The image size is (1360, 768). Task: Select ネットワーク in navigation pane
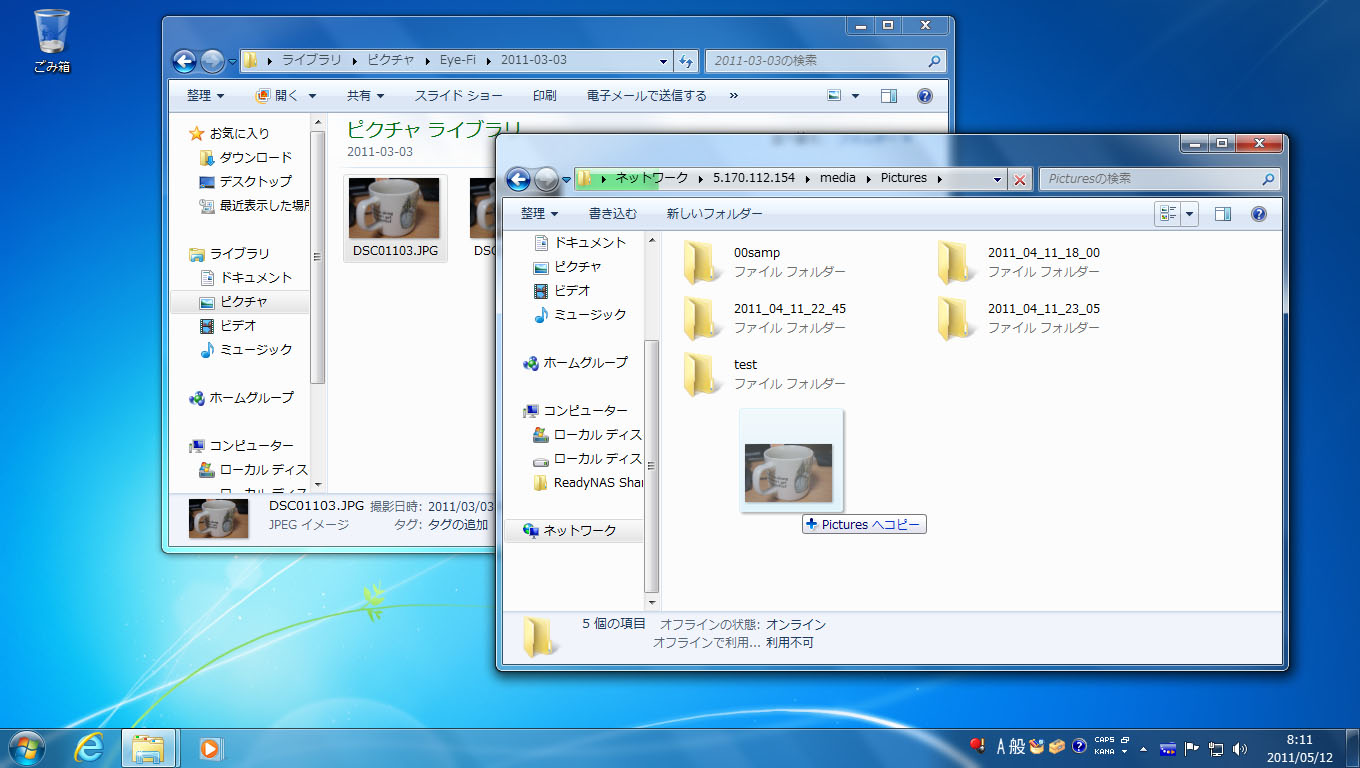pos(579,531)
